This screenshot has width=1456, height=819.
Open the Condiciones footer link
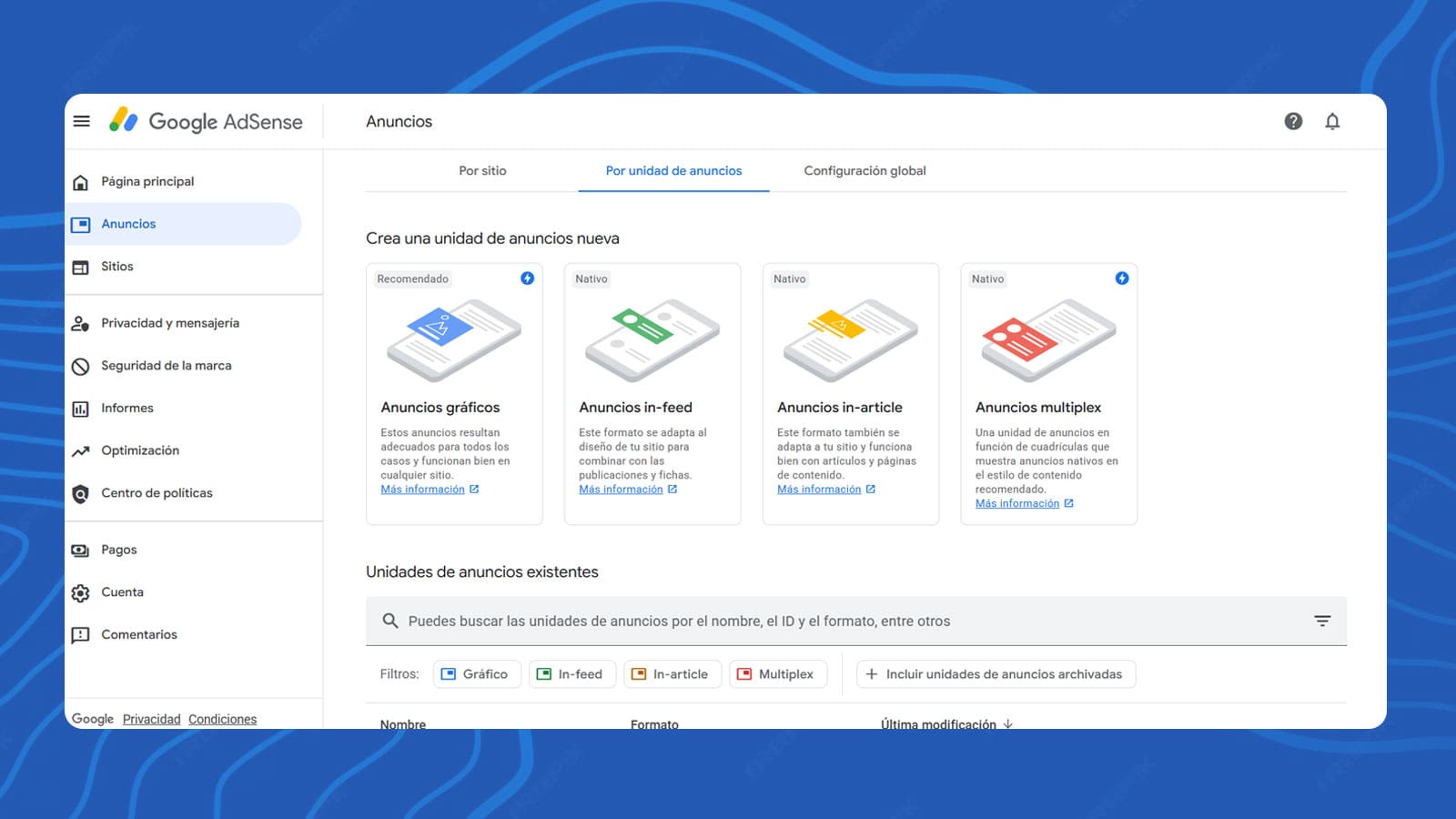(222, 718)
